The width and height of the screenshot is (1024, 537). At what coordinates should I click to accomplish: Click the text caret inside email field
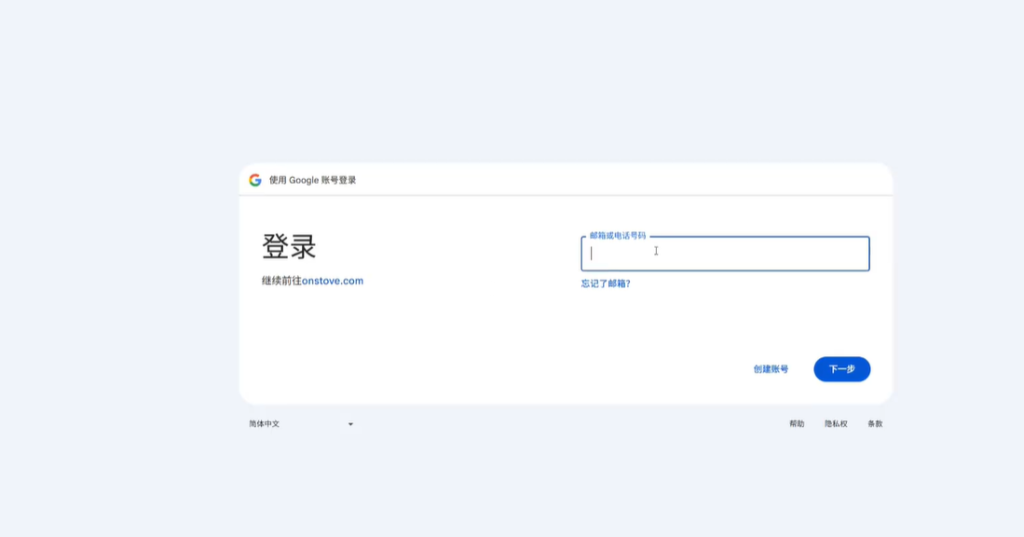coord(592,253)
